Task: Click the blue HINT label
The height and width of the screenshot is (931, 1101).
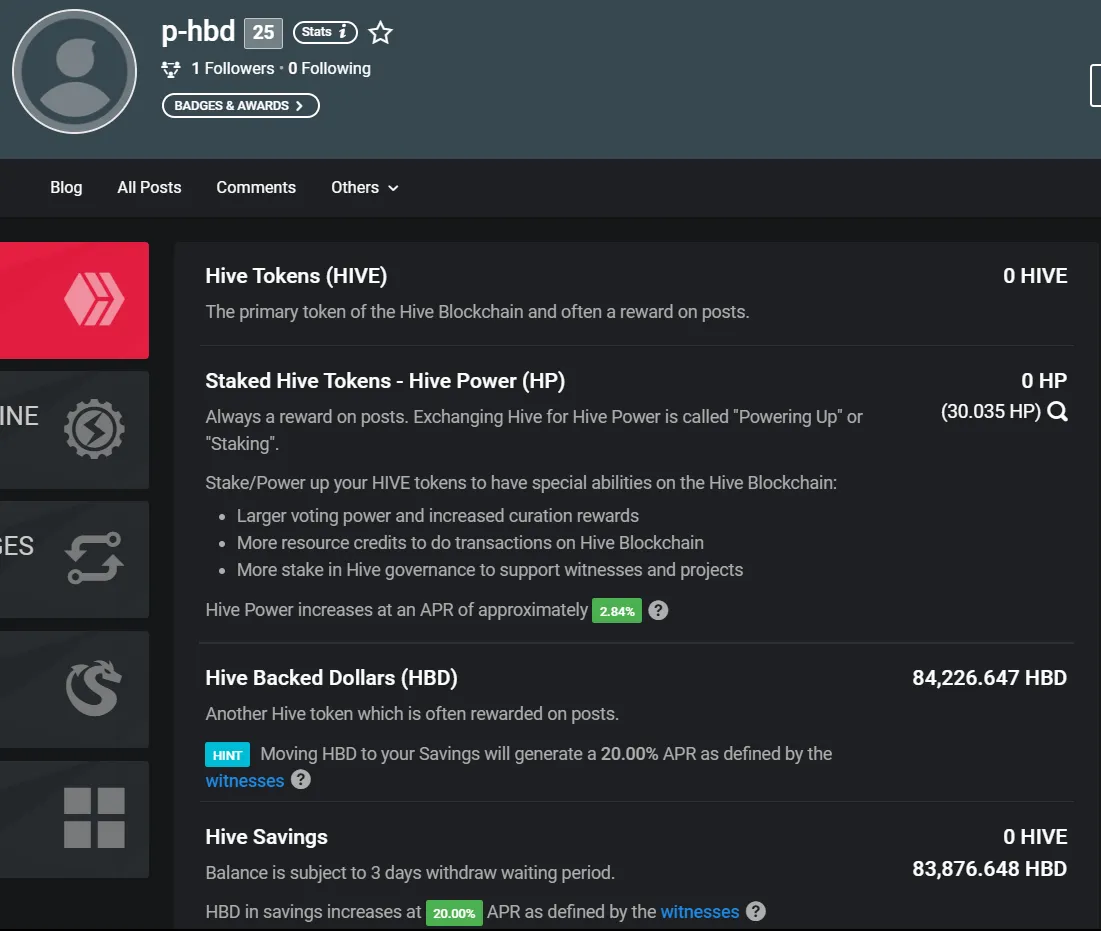Action: point(228,755)
